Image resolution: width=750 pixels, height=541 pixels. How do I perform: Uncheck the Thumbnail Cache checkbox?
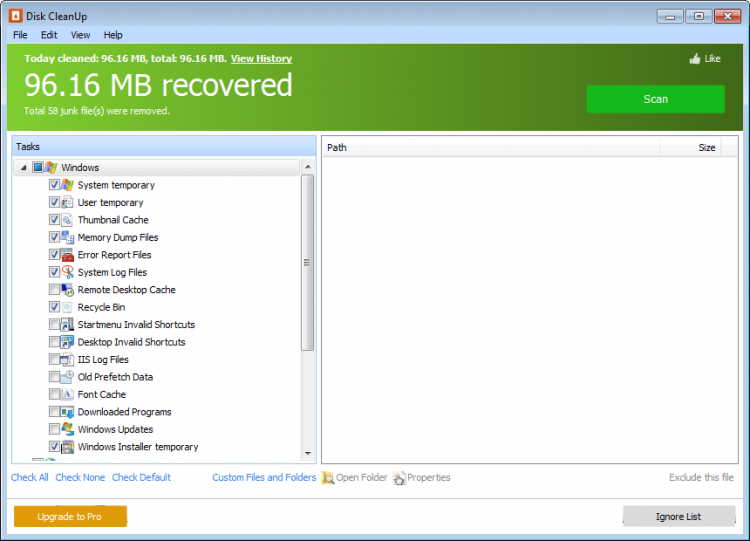pyautogui.click(x=54, y=220)
